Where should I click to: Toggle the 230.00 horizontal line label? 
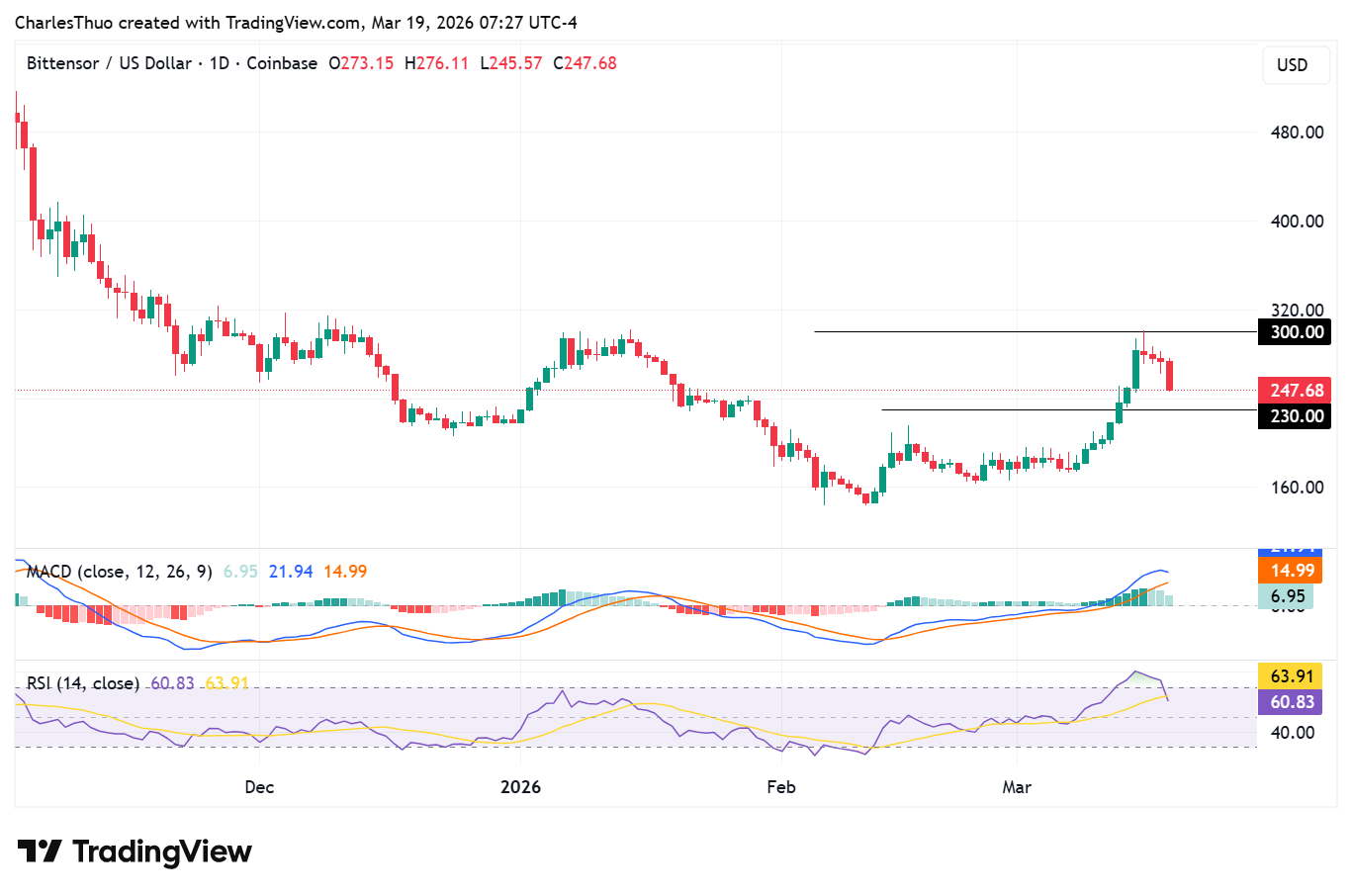tap(1296, 415)
